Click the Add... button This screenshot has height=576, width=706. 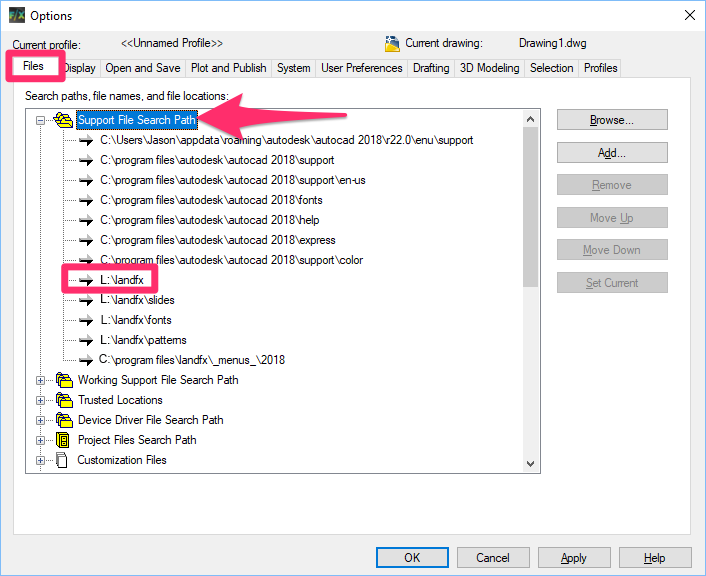coord(612,153)
